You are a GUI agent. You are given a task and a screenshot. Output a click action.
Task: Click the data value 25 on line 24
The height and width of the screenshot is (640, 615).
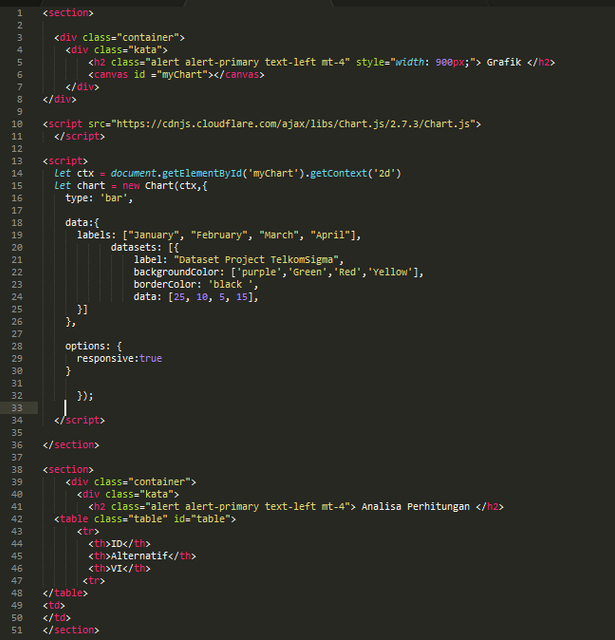point(180,297)
